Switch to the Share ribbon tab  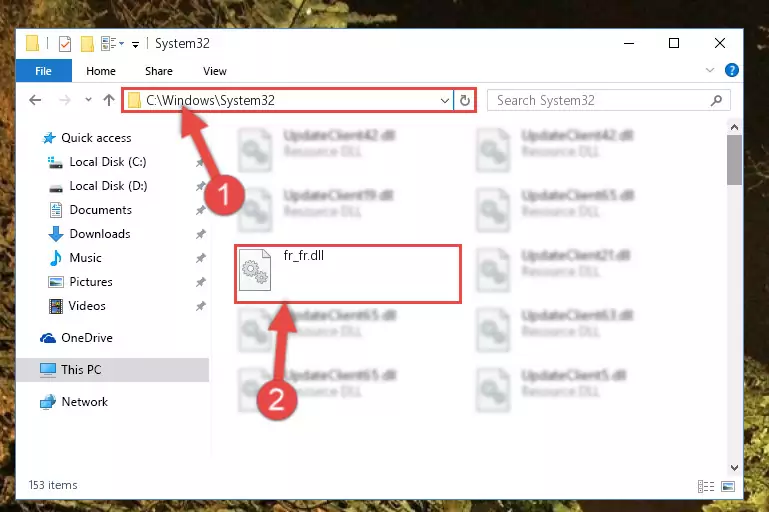pyautogui.click(x=159, y=71)
